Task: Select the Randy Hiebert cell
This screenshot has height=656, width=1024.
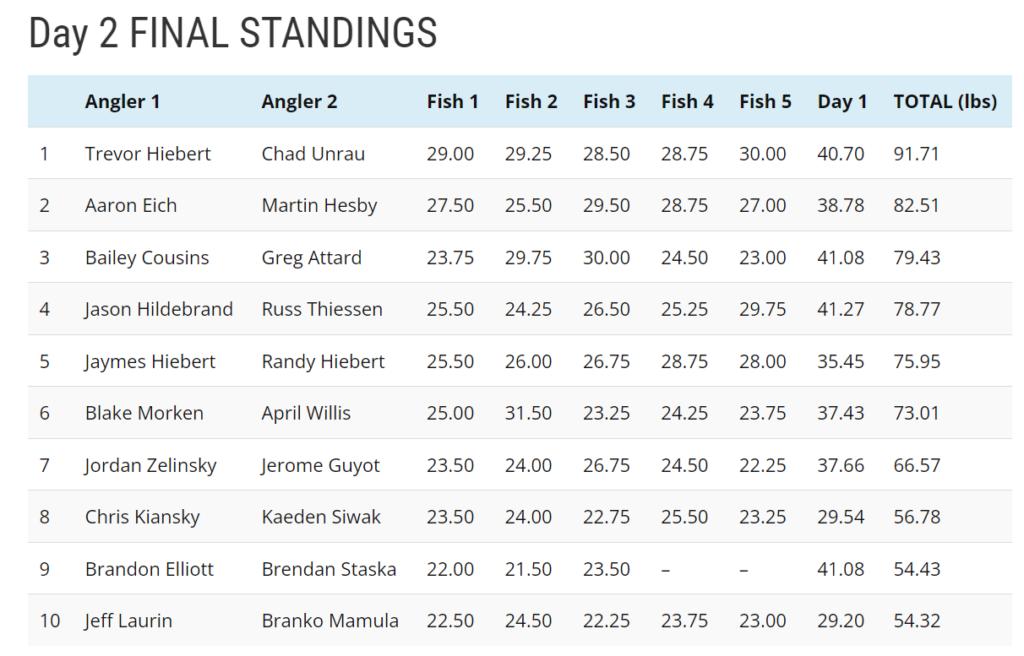Action: coord(323,362)
